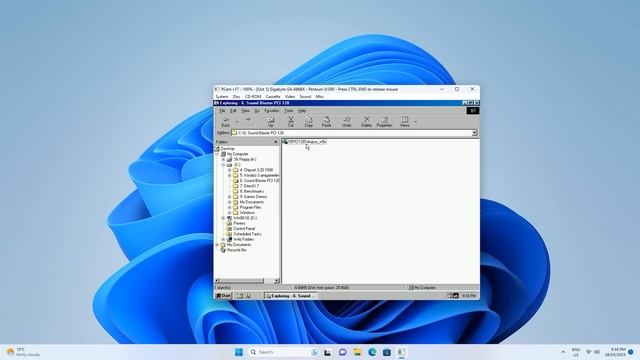Expand the Win98 SE (D:) drive node
The width and height of the screenshot is (640, 360).
(223, 218)
